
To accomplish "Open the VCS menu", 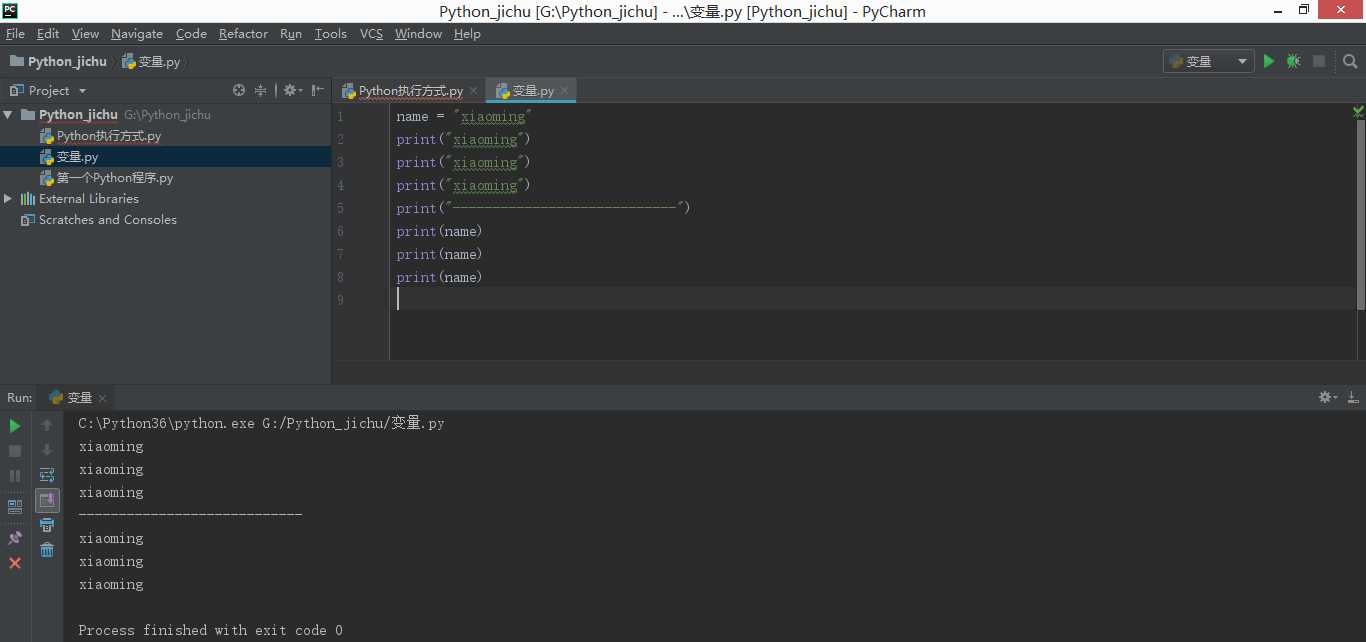I will [x=371, y=33].
